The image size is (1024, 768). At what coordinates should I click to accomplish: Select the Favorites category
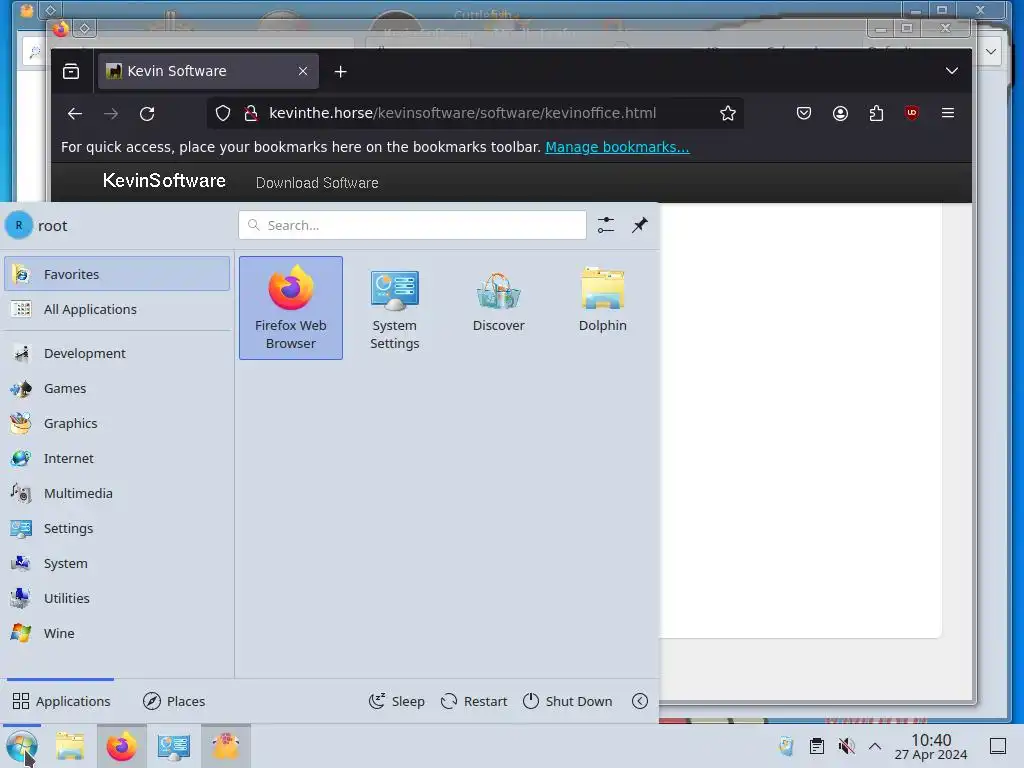[117, 274]
